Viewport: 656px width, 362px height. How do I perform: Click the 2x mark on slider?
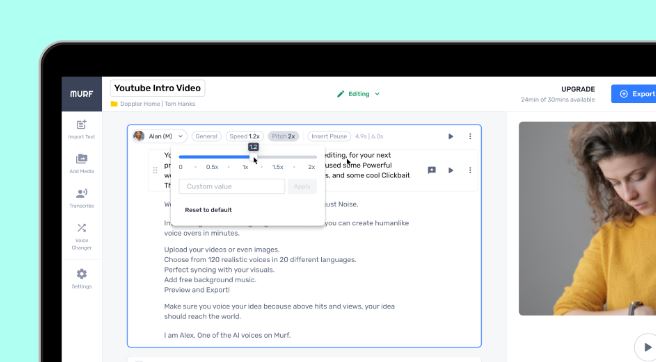click(311, 167)
